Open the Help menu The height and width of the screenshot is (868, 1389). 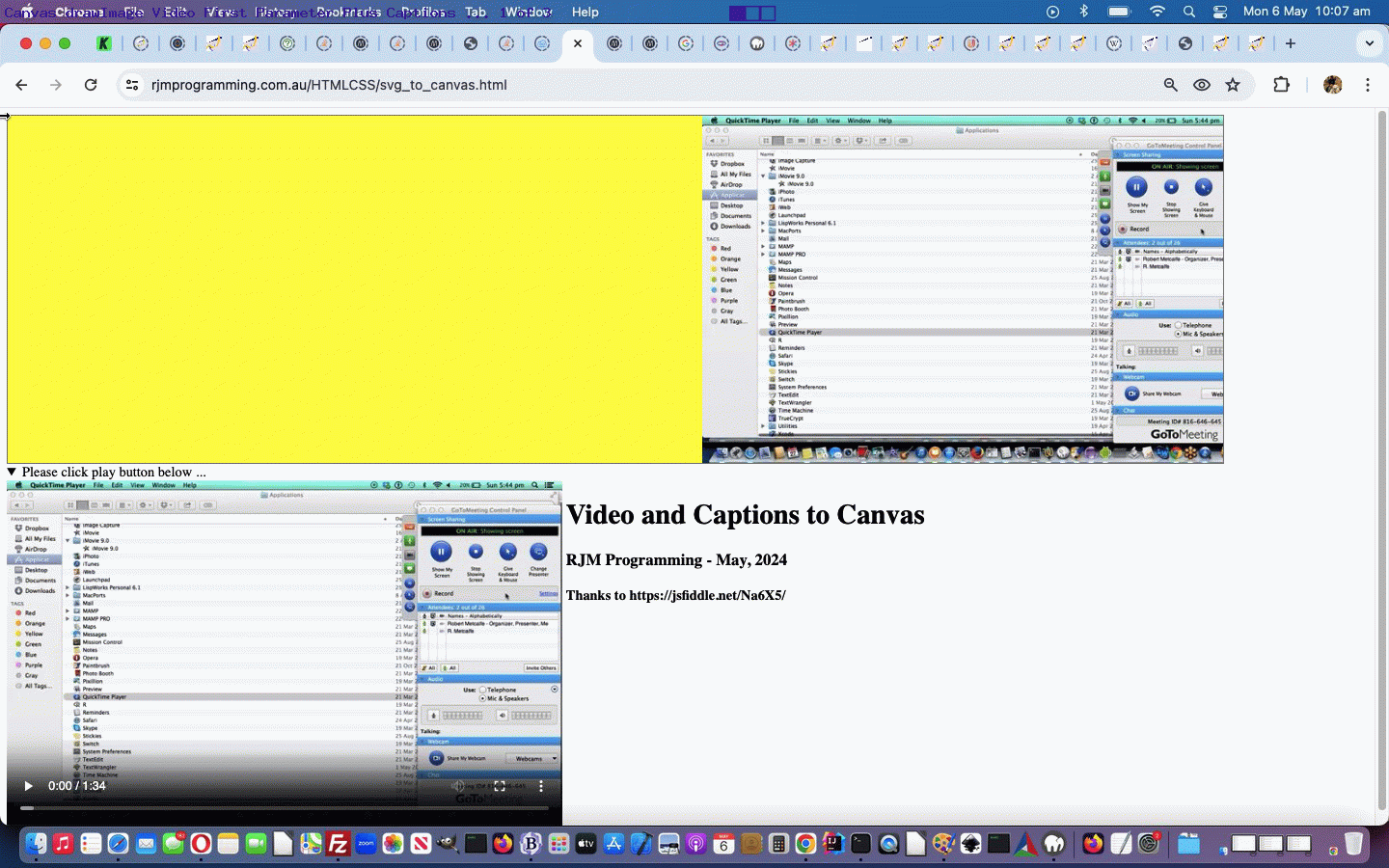click(585, 12)
